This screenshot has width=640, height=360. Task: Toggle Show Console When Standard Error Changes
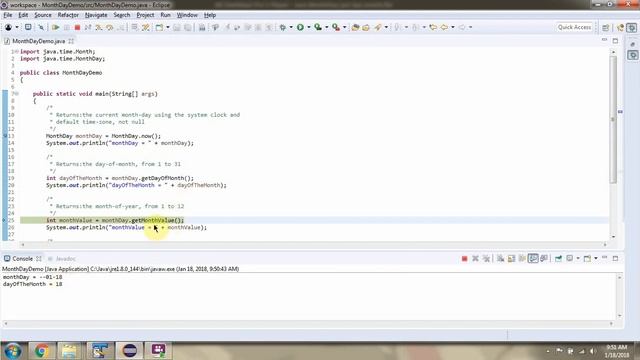coord(544,258)
